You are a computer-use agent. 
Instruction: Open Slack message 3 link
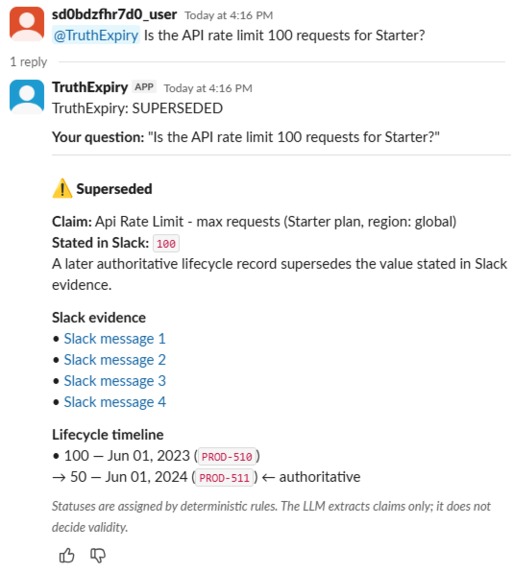coord(115,381)
